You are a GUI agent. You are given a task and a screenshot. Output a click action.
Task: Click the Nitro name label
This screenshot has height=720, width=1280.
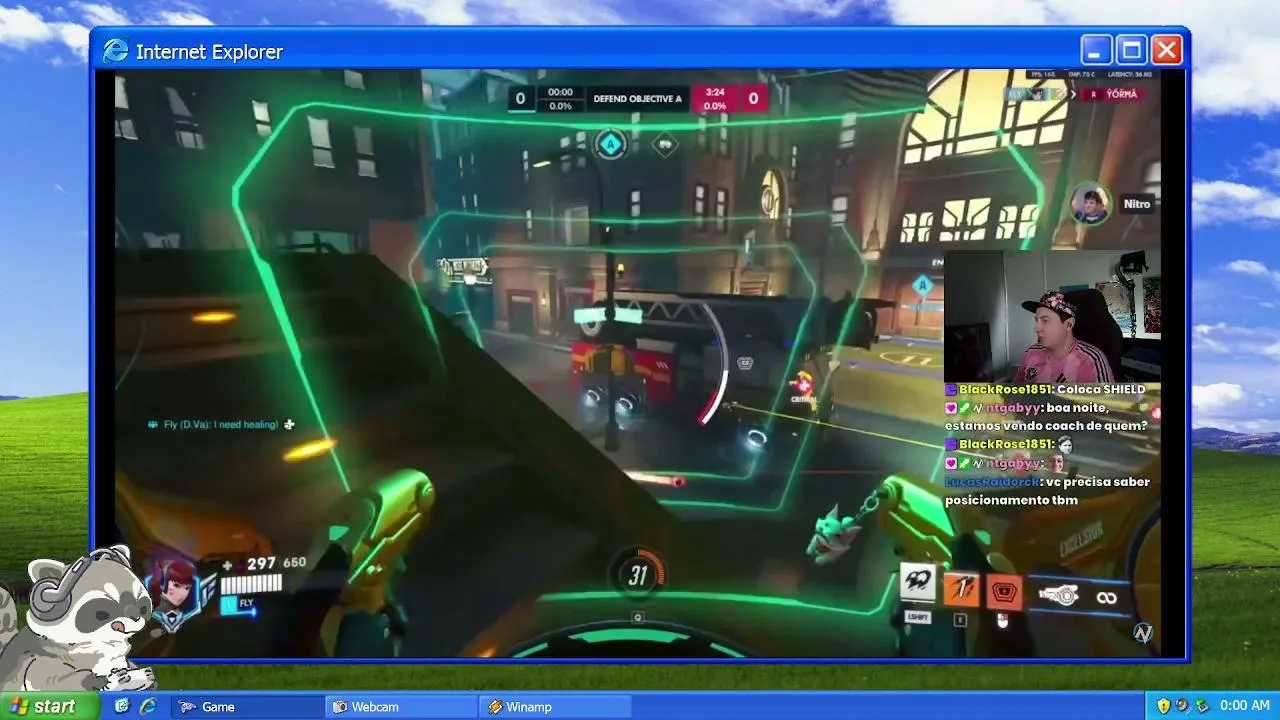[x=1137, y=204]
